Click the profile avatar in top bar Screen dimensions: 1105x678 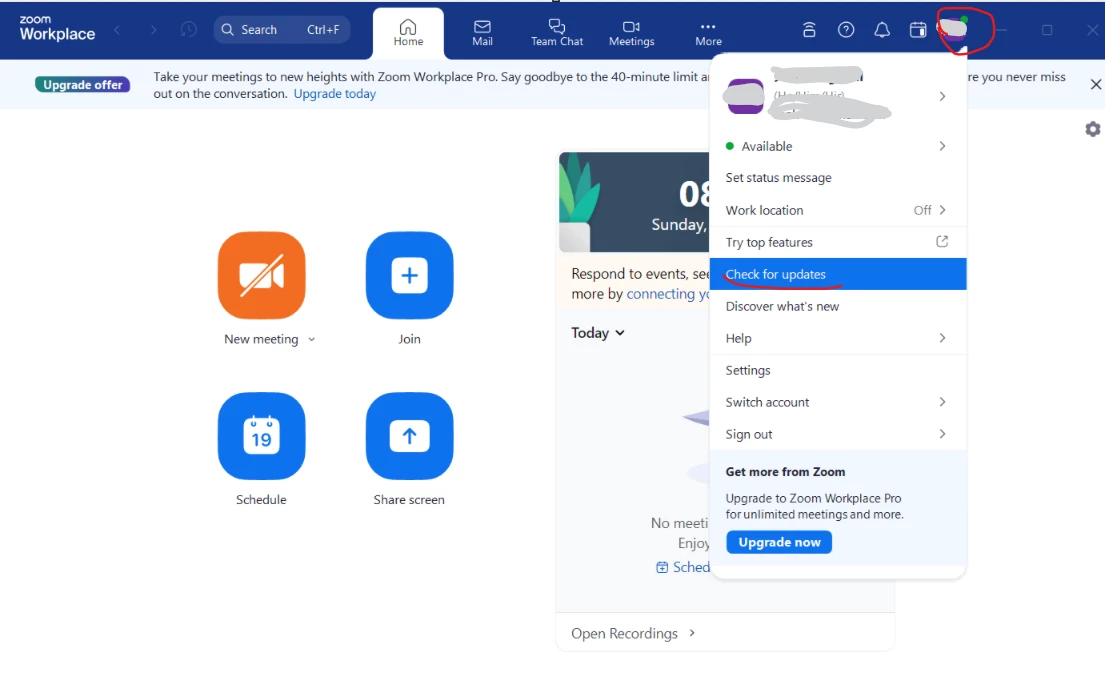pos(953,29)
